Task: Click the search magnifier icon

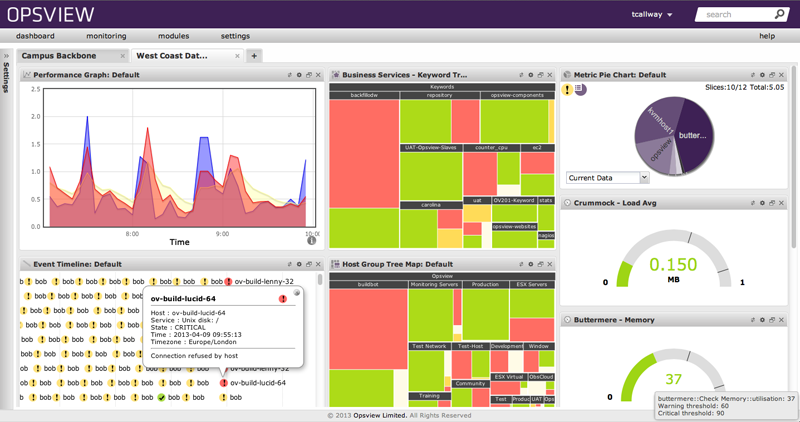Action: point(779,14)
